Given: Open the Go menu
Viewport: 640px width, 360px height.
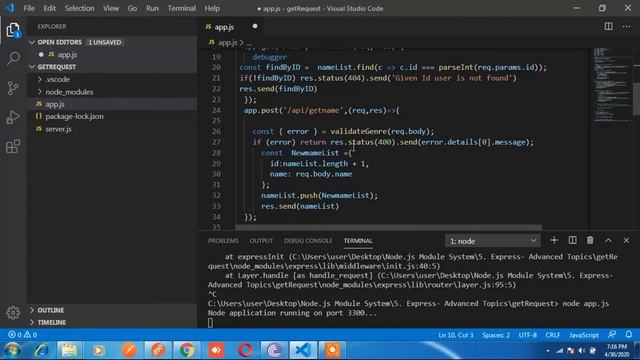Looking at the screenshot, I should 132,8.
